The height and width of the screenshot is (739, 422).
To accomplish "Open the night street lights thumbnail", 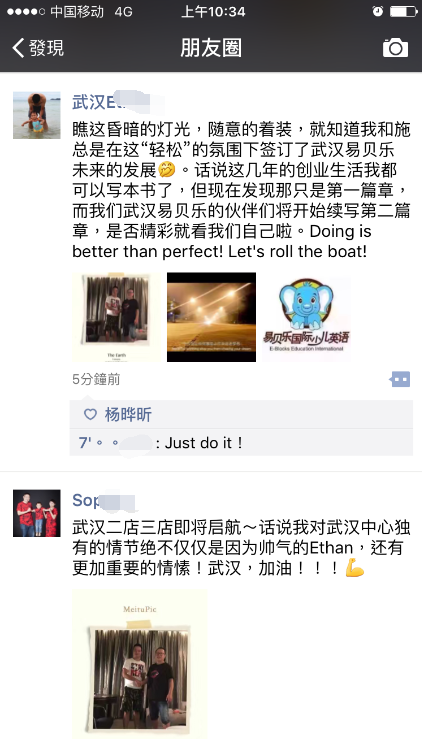I will (211, 317).
